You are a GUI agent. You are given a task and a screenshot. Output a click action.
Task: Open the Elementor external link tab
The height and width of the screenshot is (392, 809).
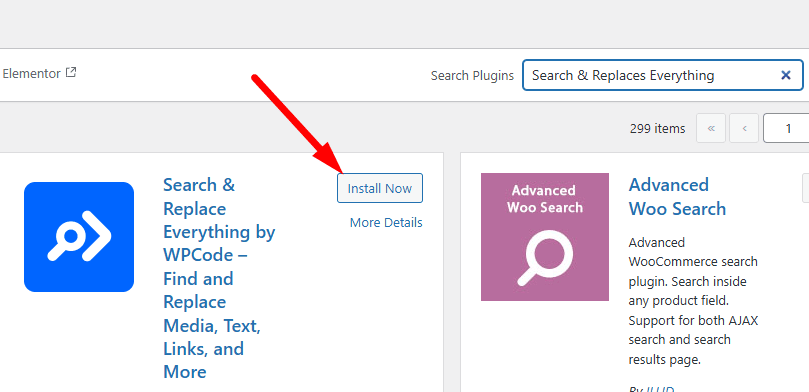pyautogui.click(x=39, y=73)
